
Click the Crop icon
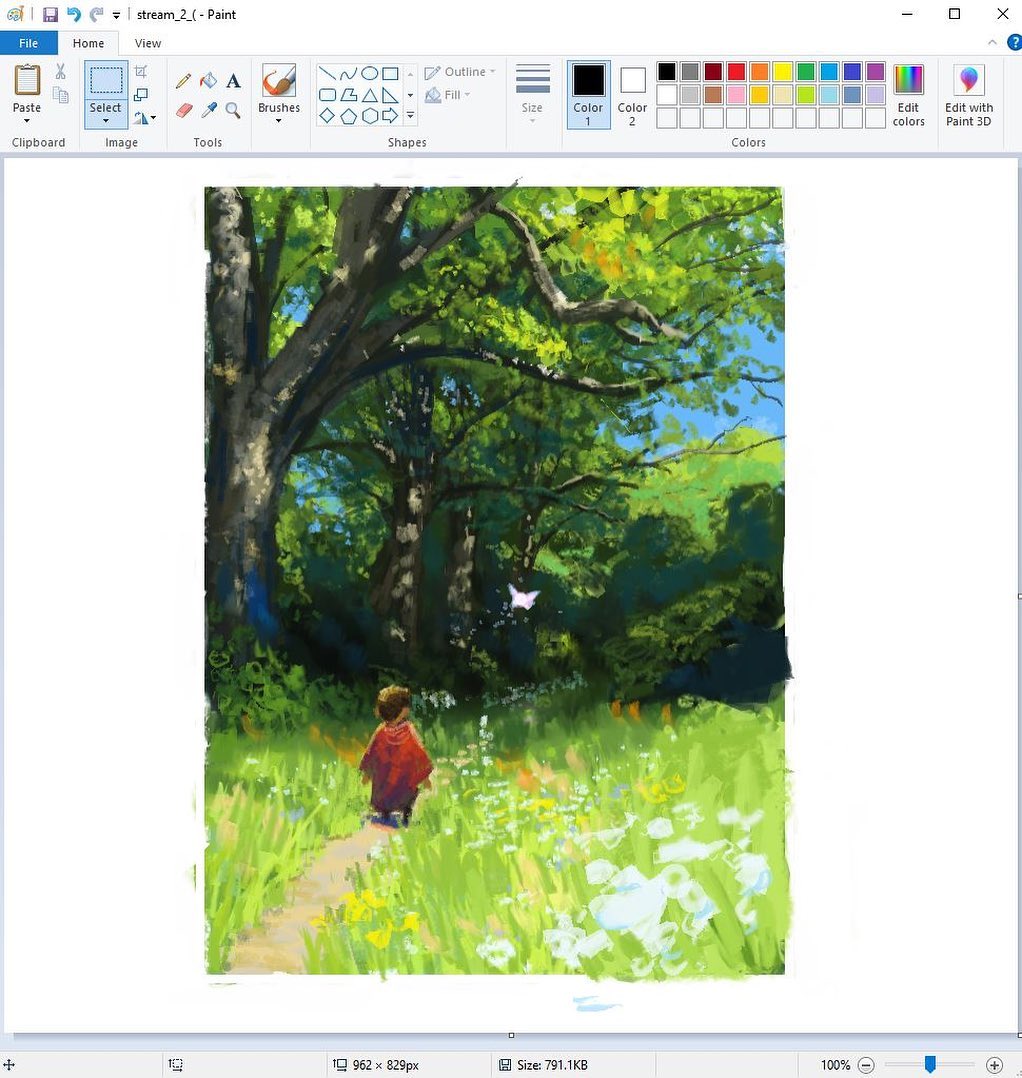coord(141,72)
